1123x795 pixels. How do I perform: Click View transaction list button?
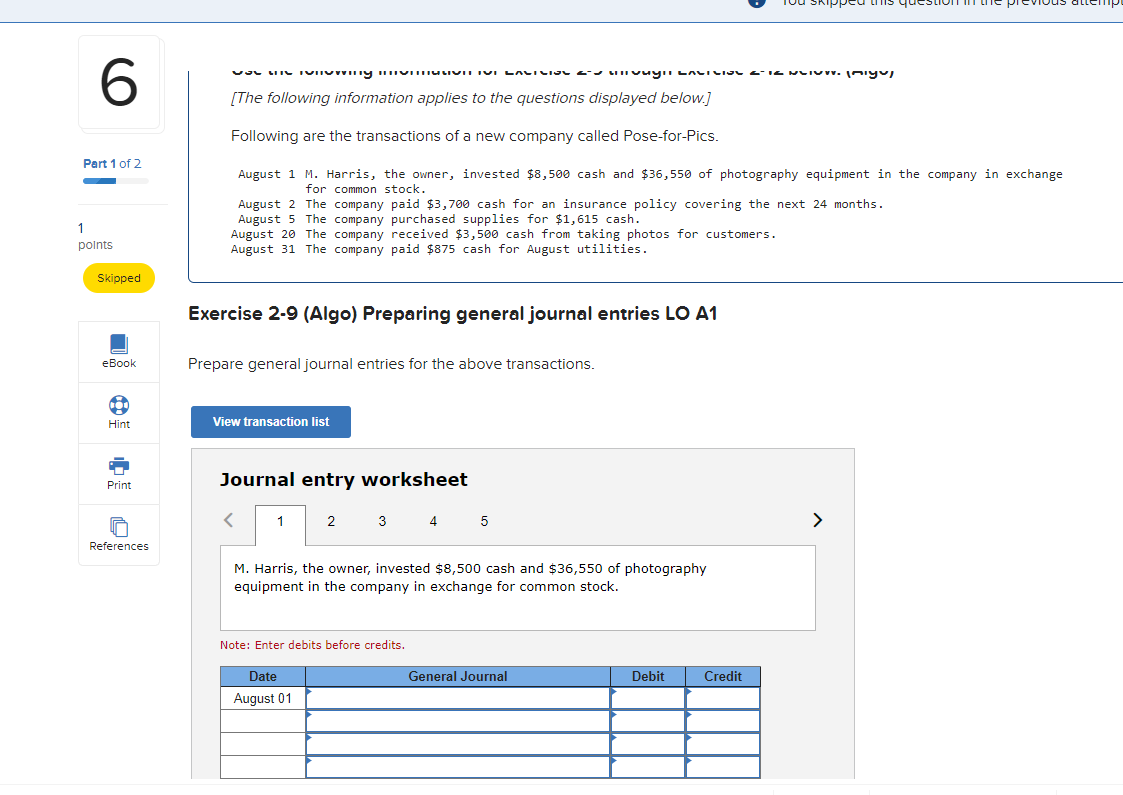tap(271, 422)
